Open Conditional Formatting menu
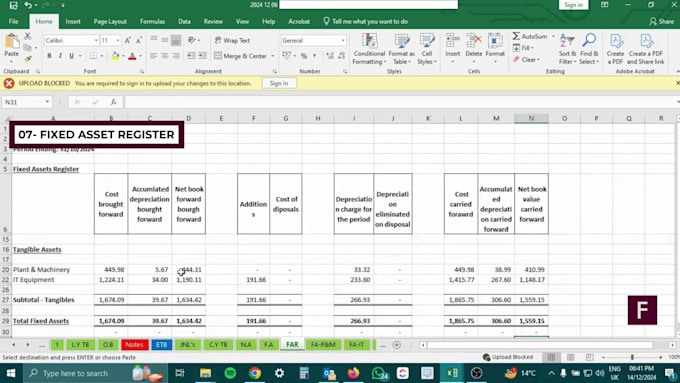Viewport: 680px width, 383px height. 369,49
